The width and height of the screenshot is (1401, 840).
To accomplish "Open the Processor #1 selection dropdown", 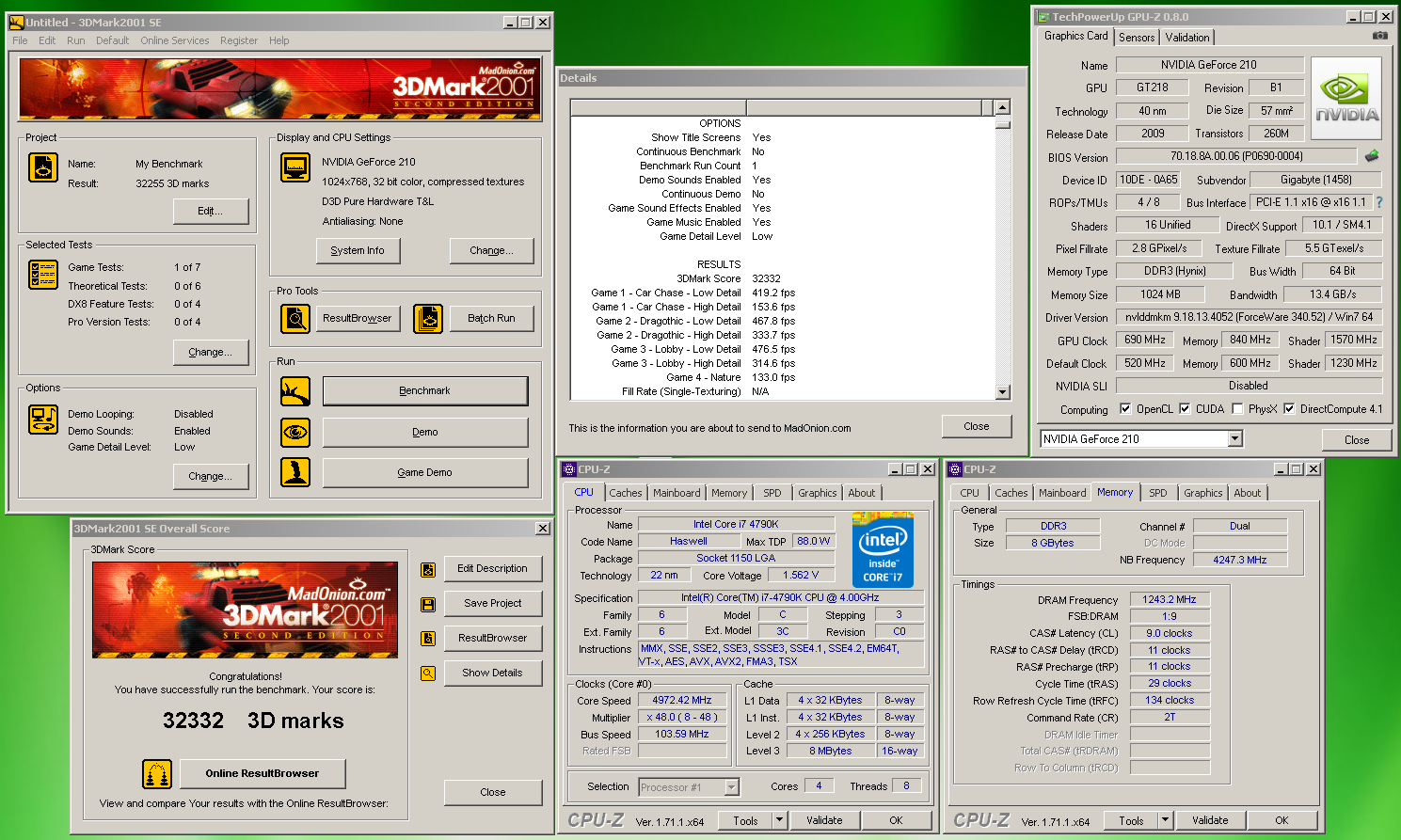I will (x=732, y=787).
